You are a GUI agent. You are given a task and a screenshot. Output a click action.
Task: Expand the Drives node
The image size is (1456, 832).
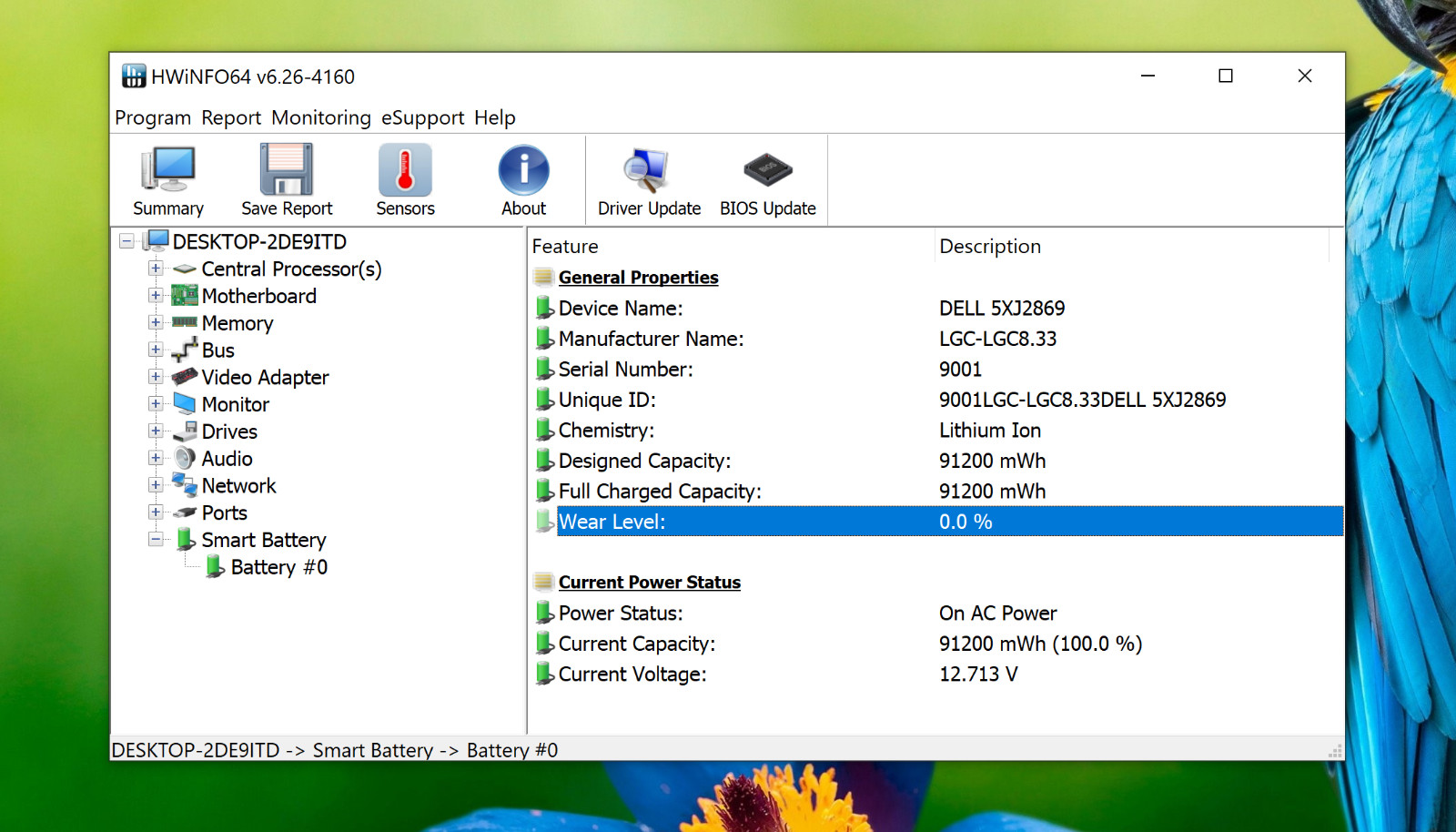coord(156,431)
